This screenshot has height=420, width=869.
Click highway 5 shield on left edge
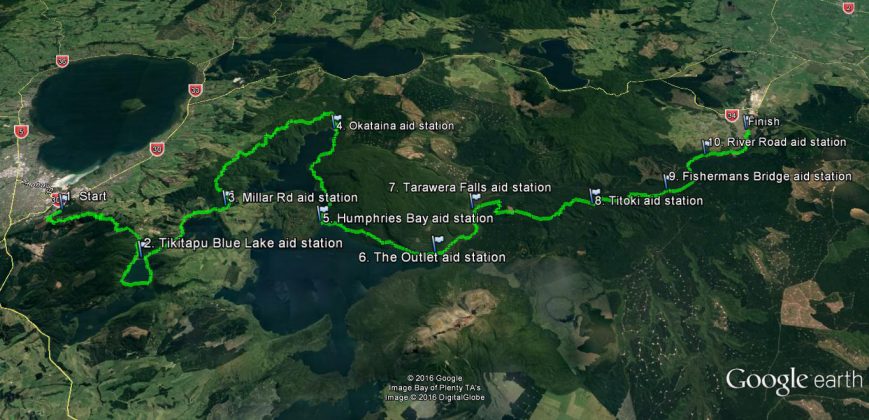coord(21,132)
